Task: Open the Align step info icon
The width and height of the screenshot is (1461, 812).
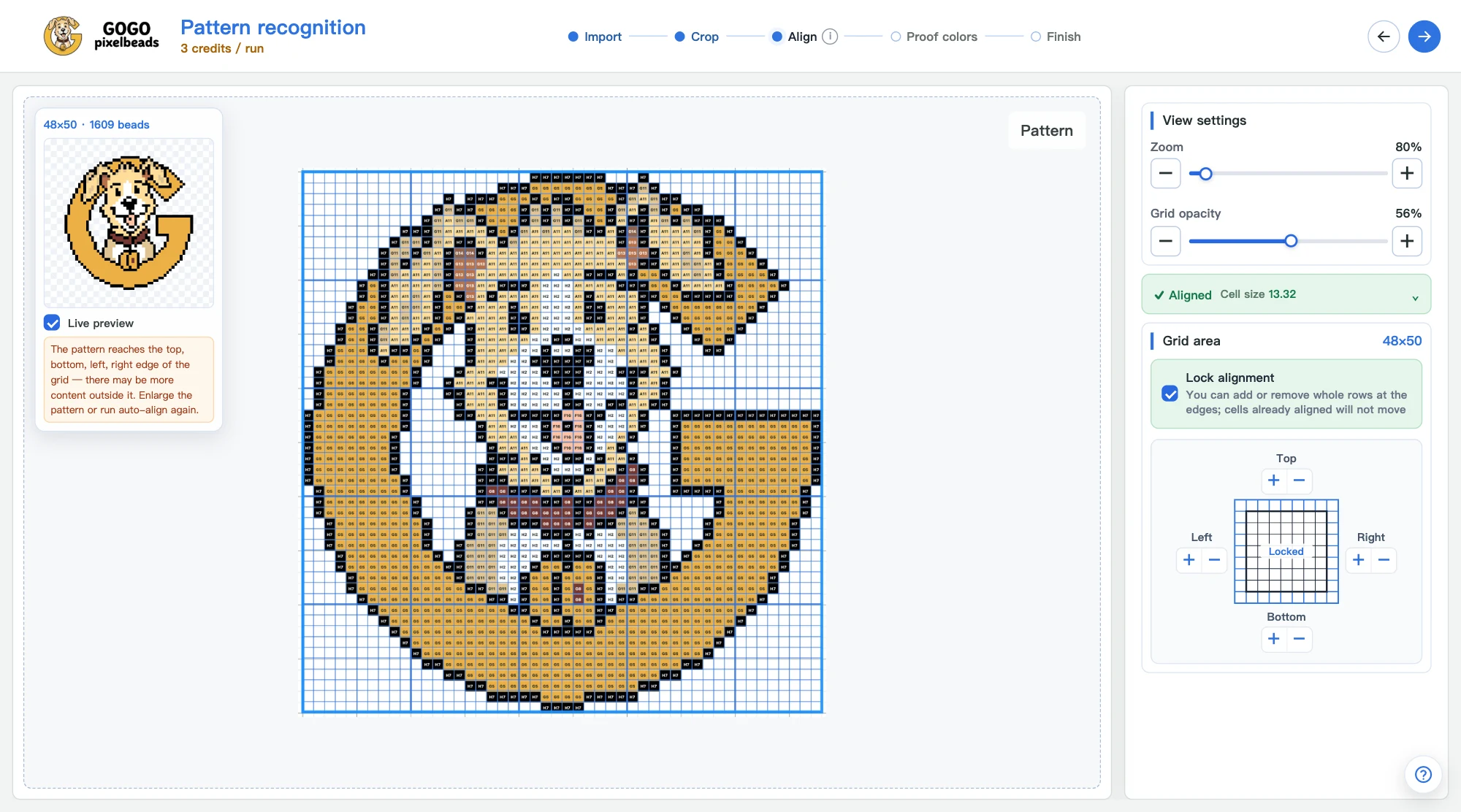Action: click(x=830, y=37)
